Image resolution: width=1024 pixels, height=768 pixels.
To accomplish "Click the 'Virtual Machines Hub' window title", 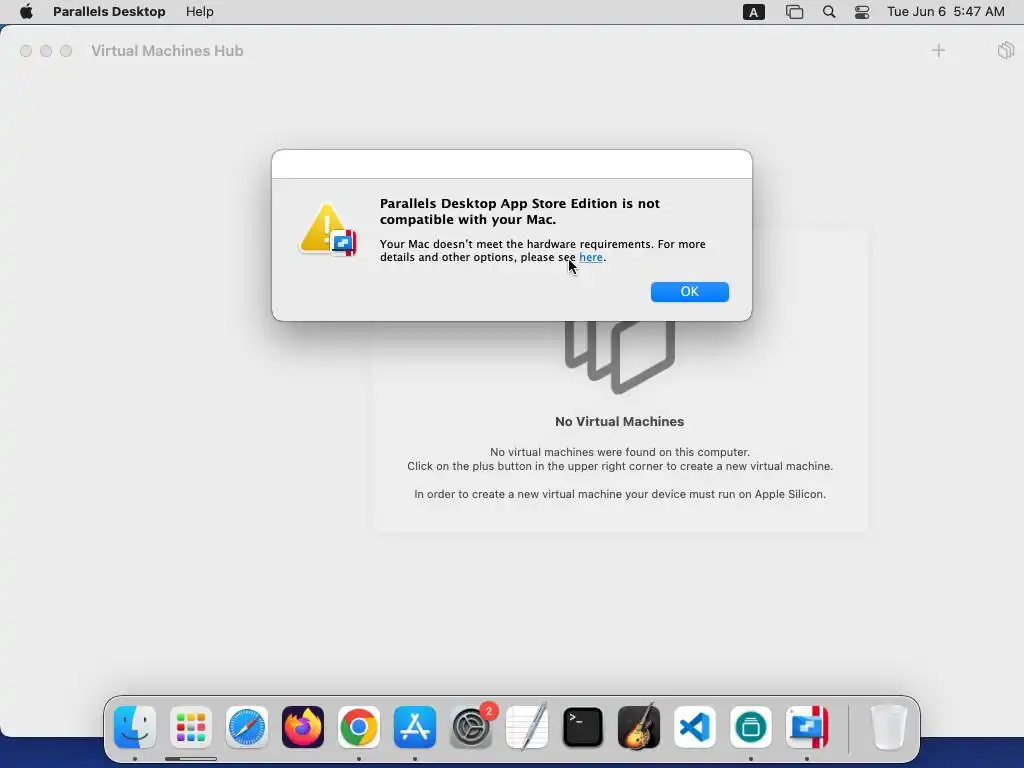I will (167, 51).
